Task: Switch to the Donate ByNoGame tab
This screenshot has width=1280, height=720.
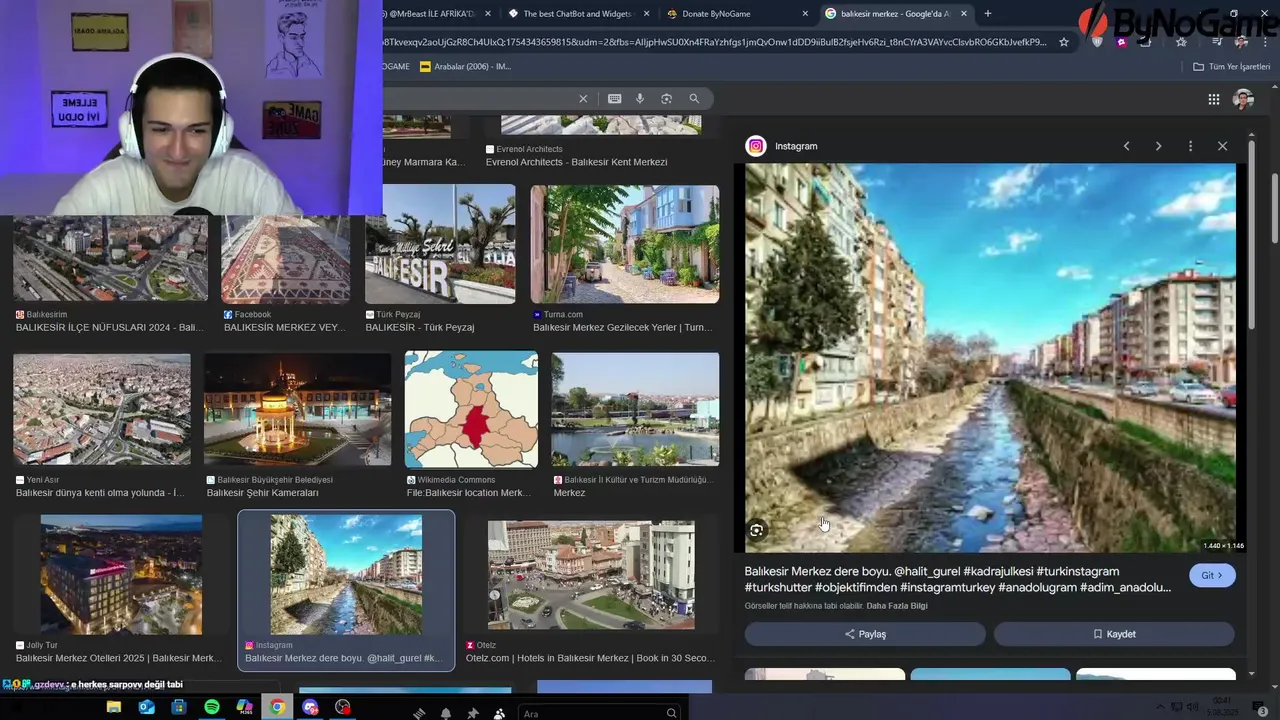Action: coord(735,14)
